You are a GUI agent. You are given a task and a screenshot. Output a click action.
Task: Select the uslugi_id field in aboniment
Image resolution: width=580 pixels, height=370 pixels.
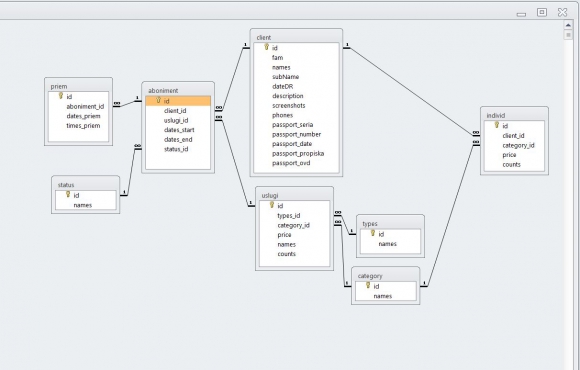tap(176, 120)
